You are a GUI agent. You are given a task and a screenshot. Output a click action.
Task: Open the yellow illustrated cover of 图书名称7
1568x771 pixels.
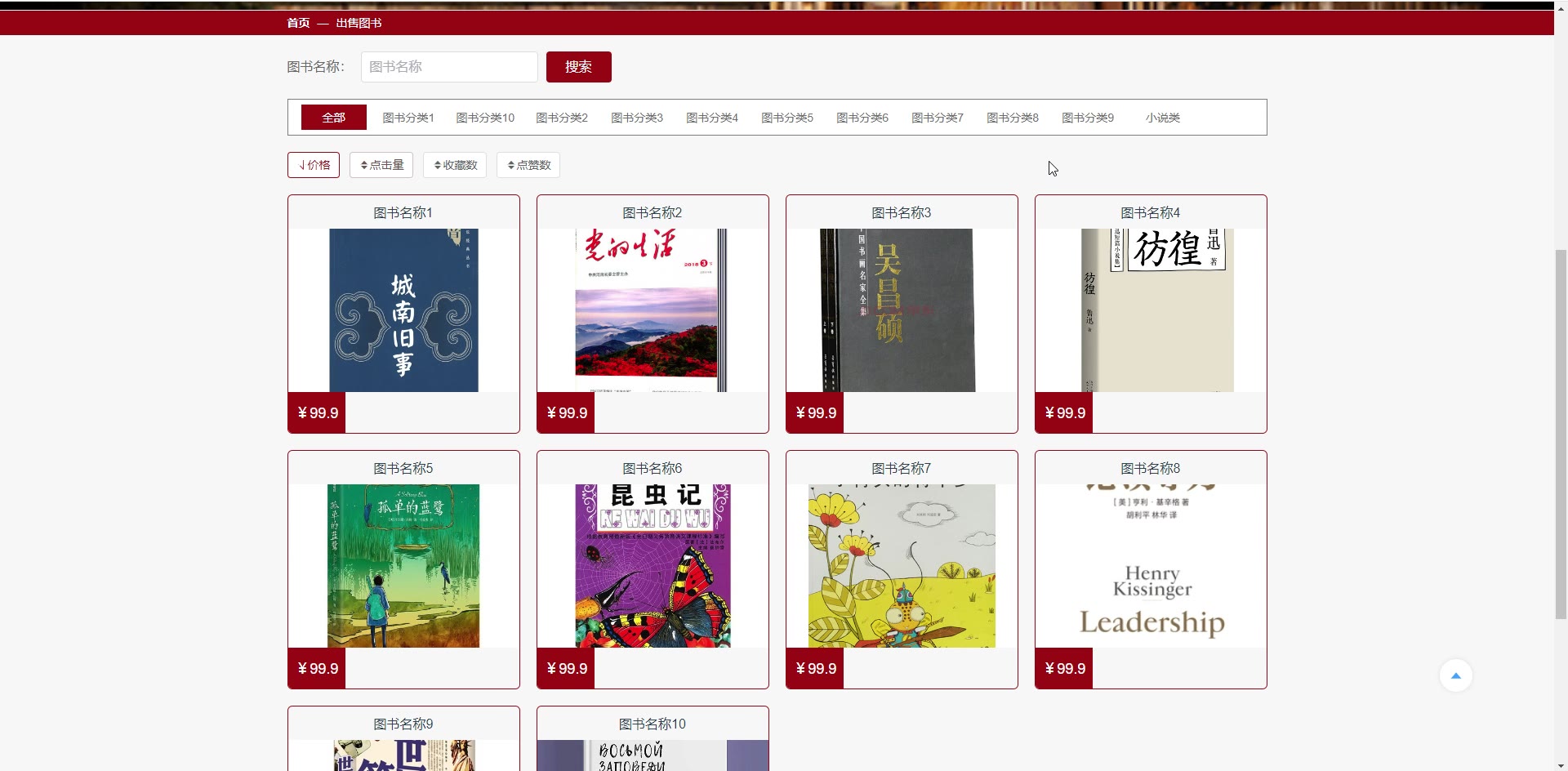pyautogui.click(x=902, y=566)
